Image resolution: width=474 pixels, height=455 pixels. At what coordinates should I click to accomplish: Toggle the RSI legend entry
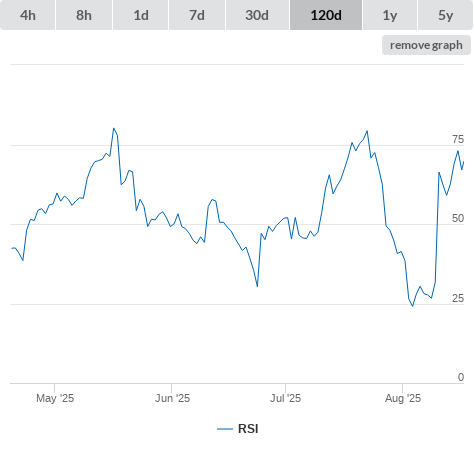click(x=238, y=429)
